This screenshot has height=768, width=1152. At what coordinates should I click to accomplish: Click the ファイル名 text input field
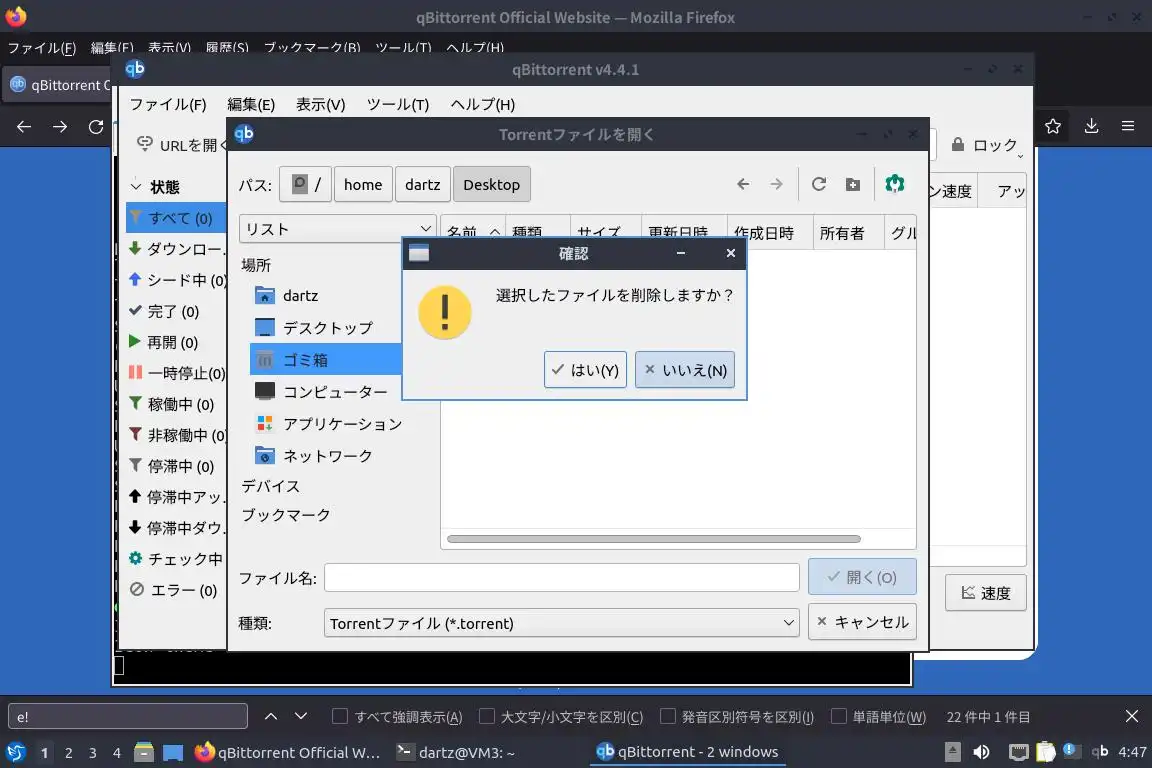[561, 578]
